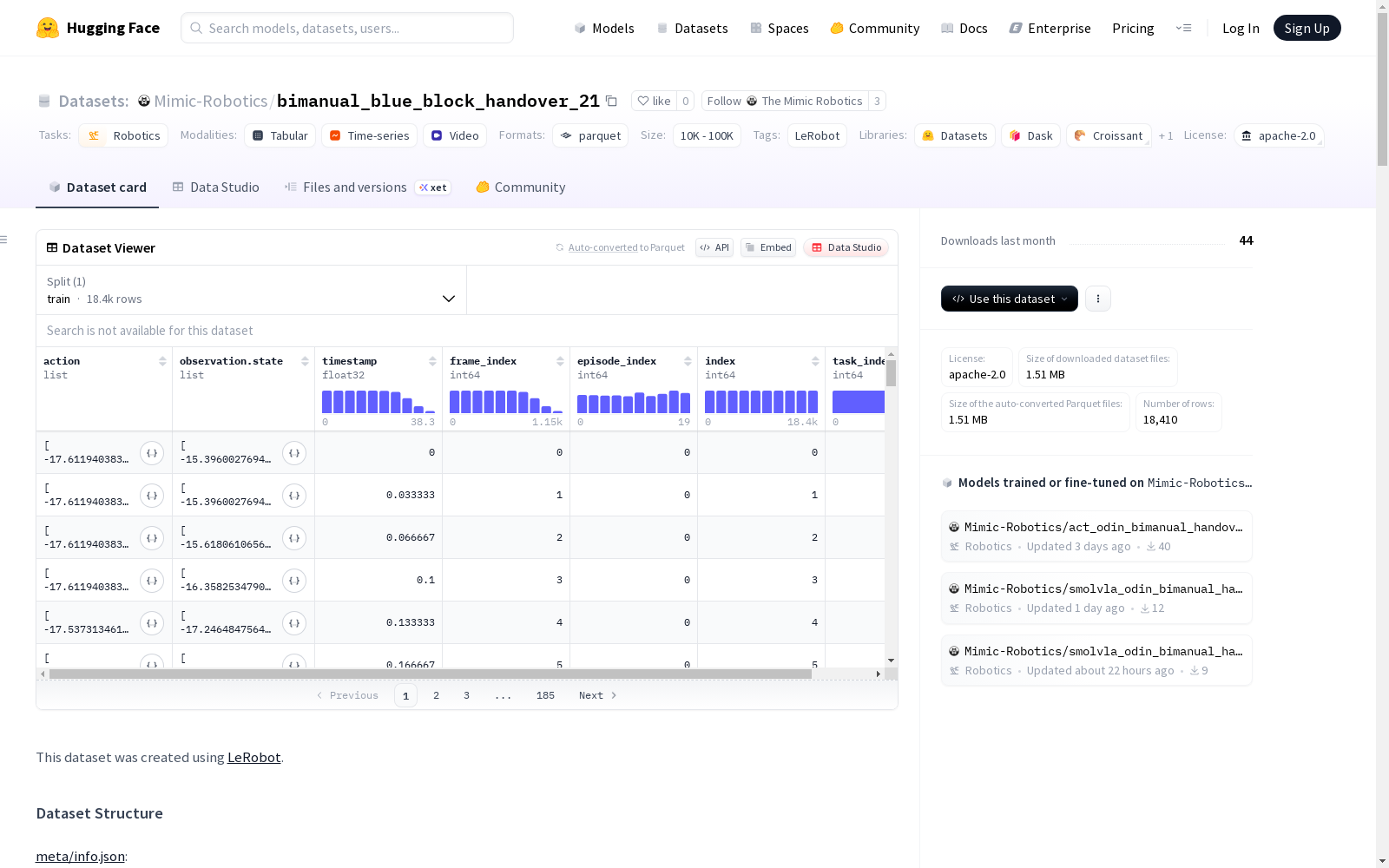Sort by the observation.state column
The width and height of the screenshot is (1389, 868).
tap(305, 361)
